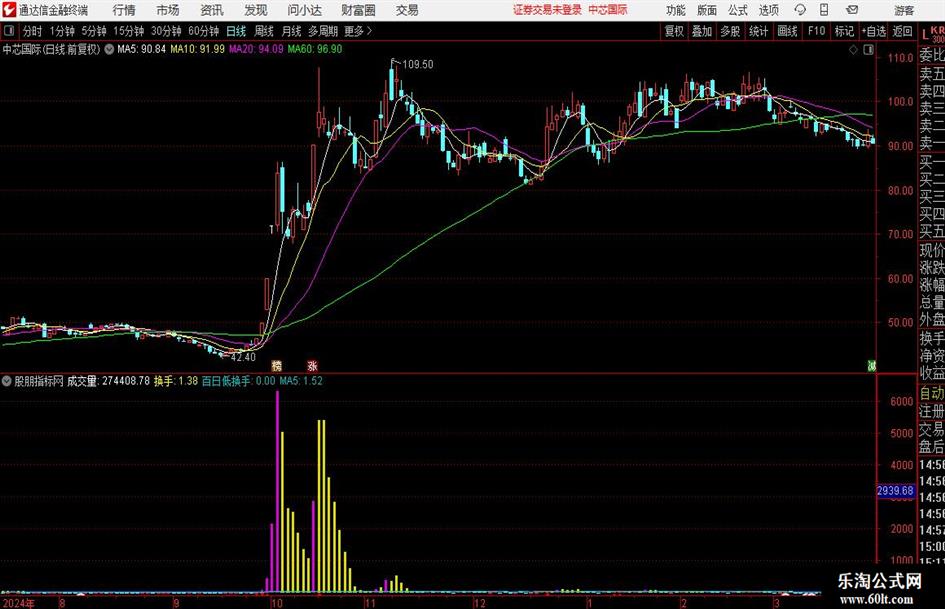Click the 2939.68 volume axis marker
Image resolution: width=945 pixels, height=609 pixels.
(x=896, y=491)
